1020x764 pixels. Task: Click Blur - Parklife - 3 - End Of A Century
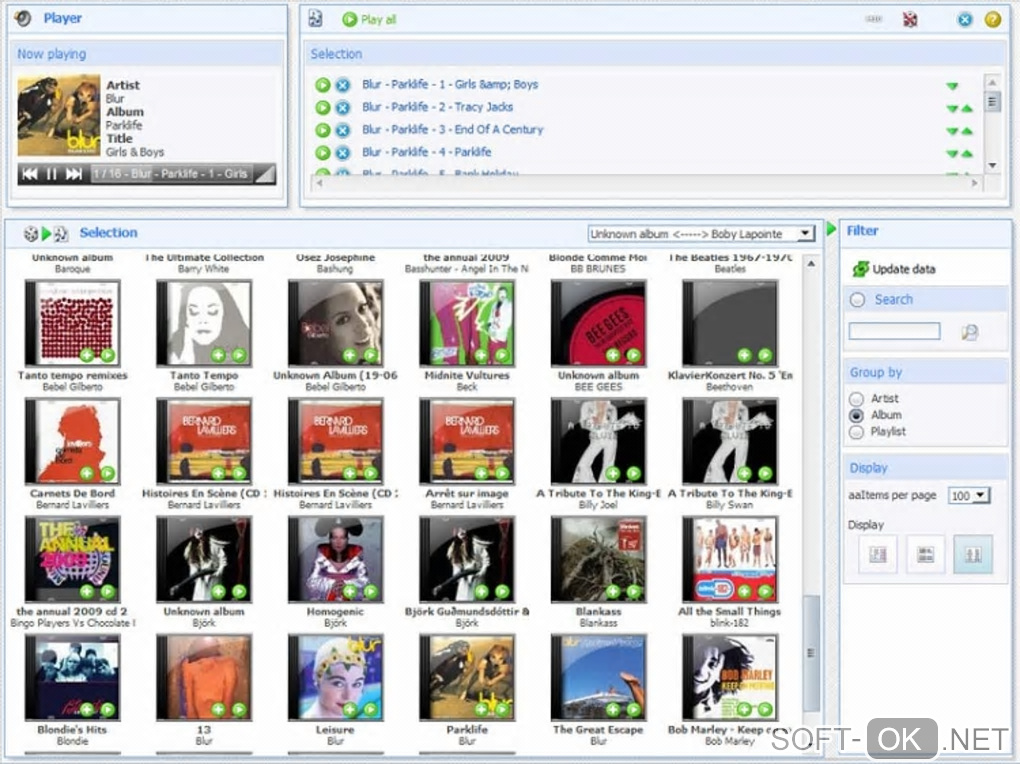pyautogui.click(x=452, y=130)
